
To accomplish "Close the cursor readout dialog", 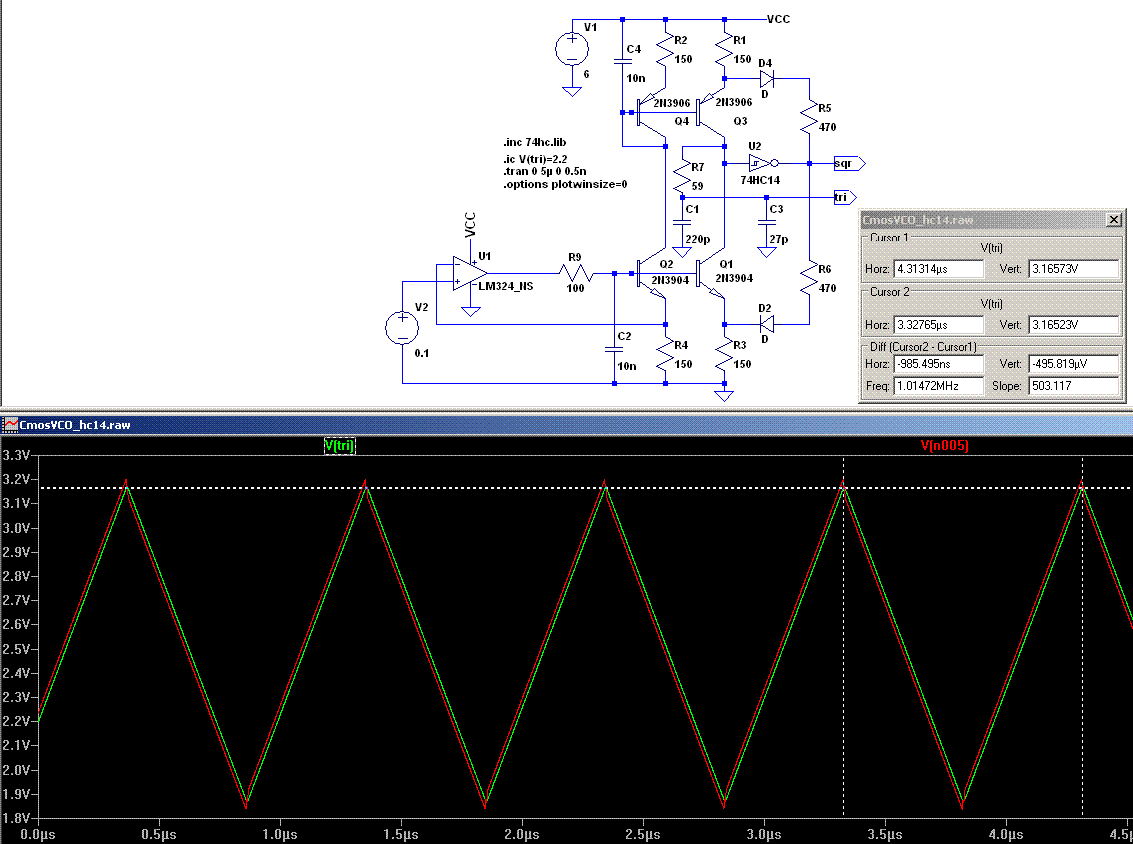I will pyautogui.click(x=1113, y=219).
